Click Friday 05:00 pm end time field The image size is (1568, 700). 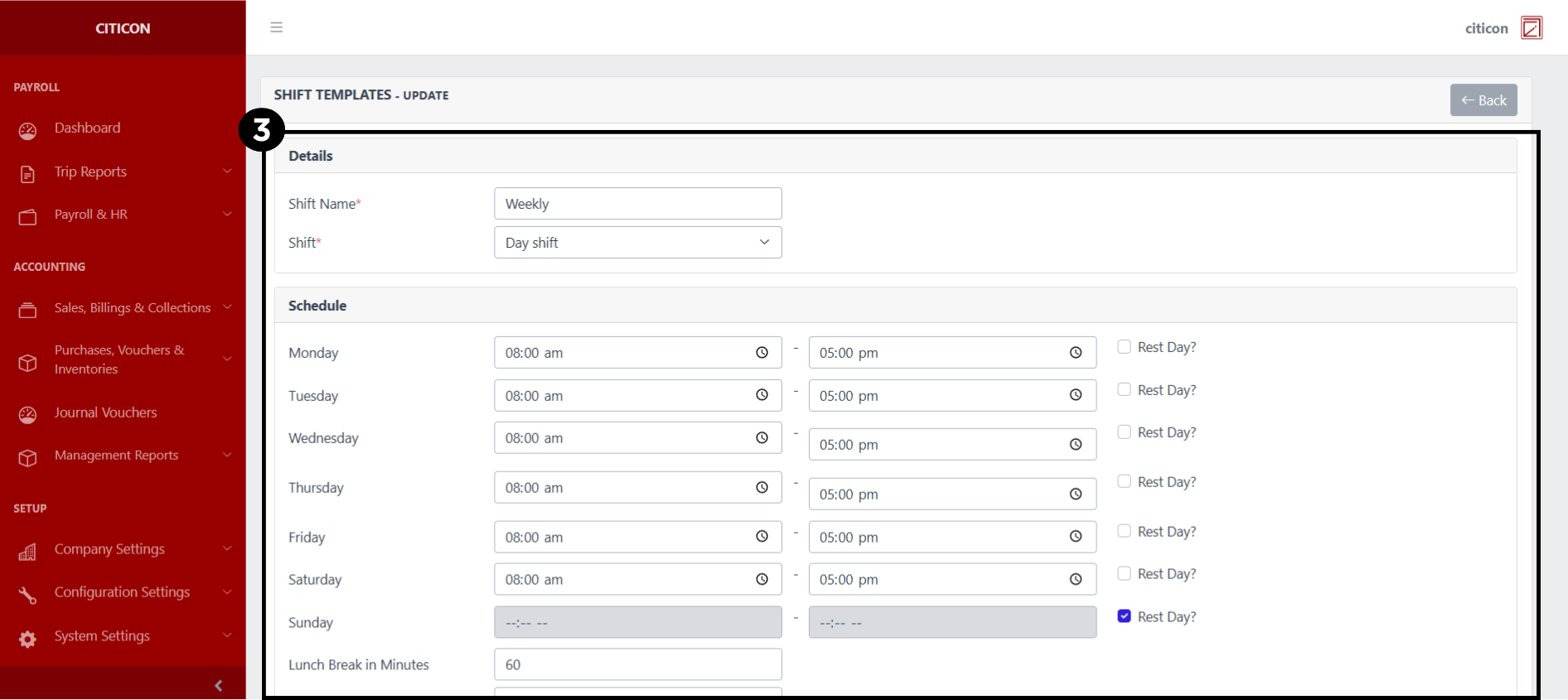(x=952, y=537)
